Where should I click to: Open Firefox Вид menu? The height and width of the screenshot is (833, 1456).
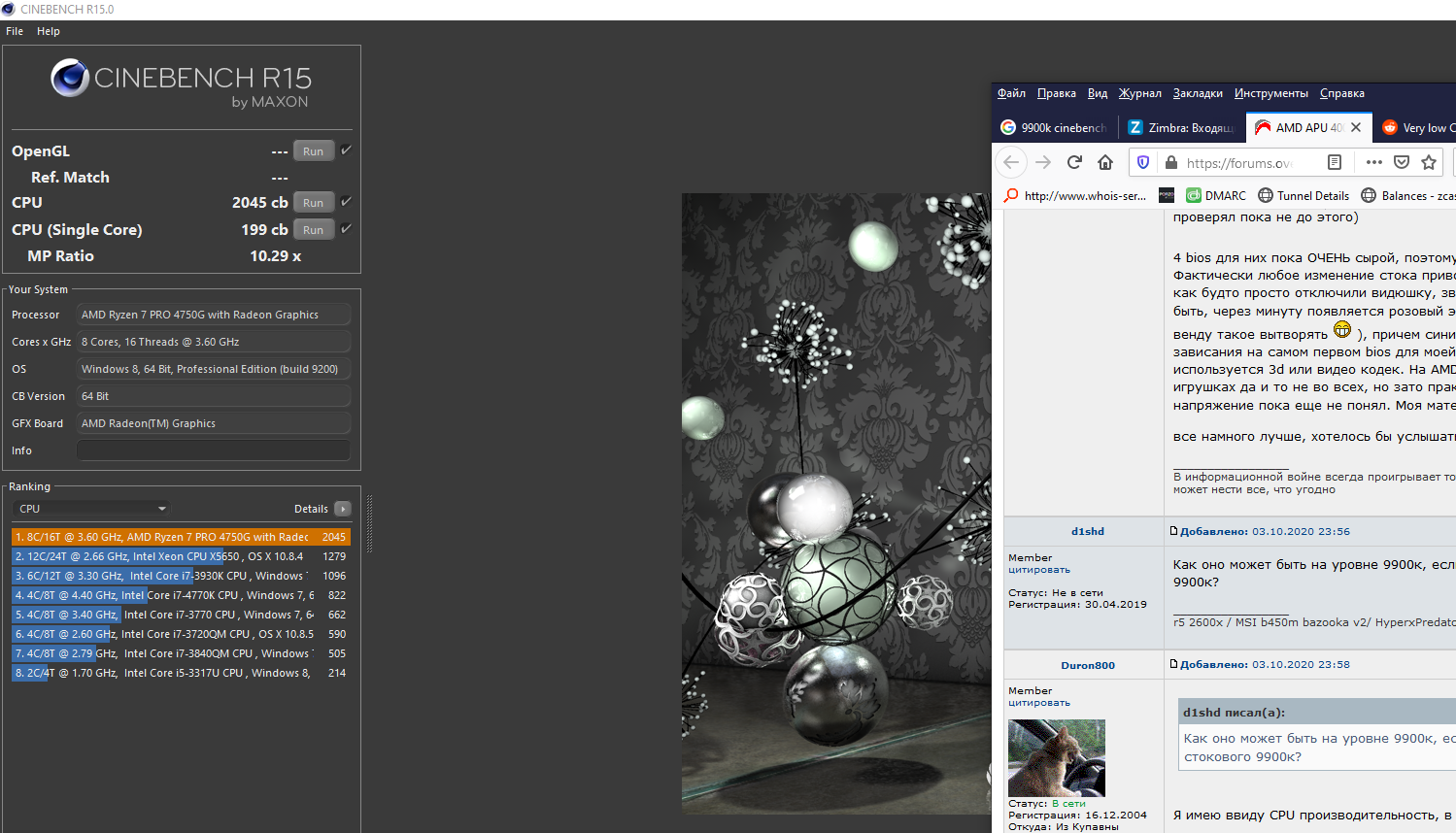[x=1098, y=93]
